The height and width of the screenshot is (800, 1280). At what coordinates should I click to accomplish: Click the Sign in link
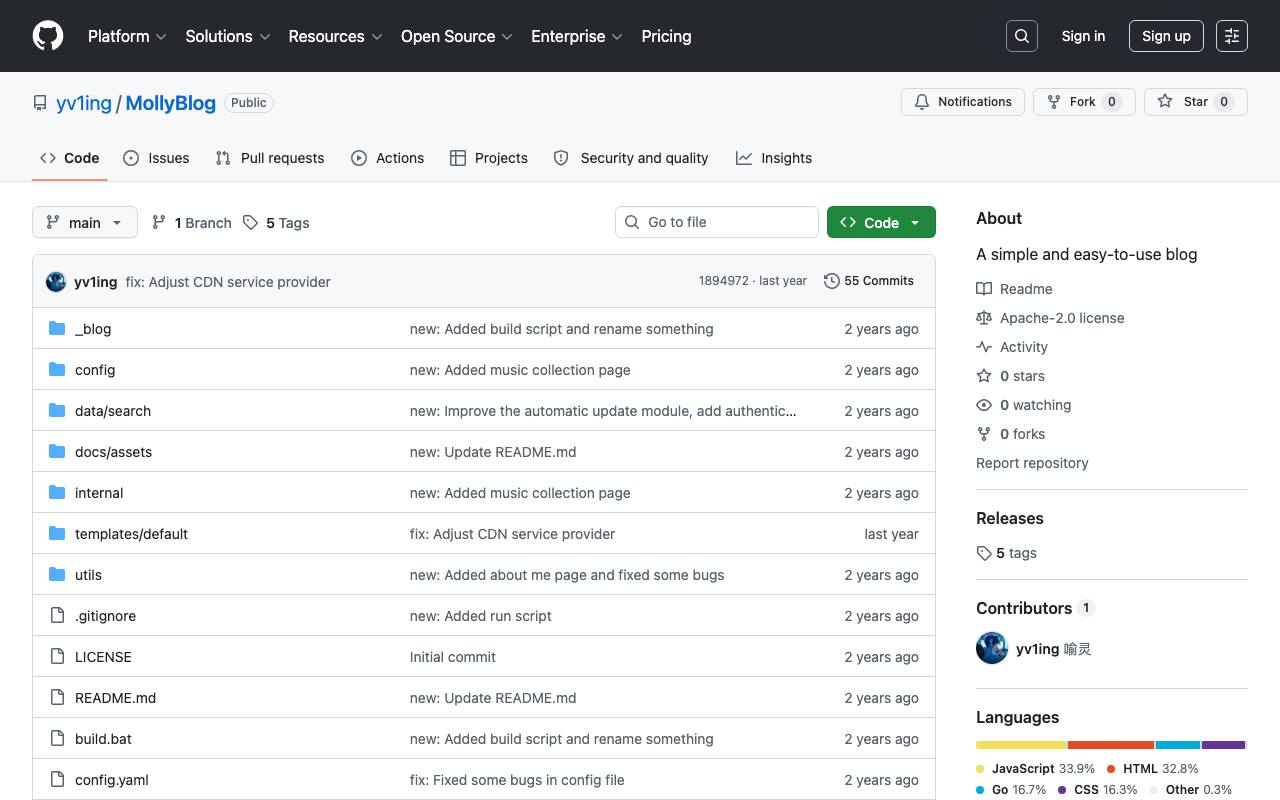pyautogui.click(x=1083, y=36)
